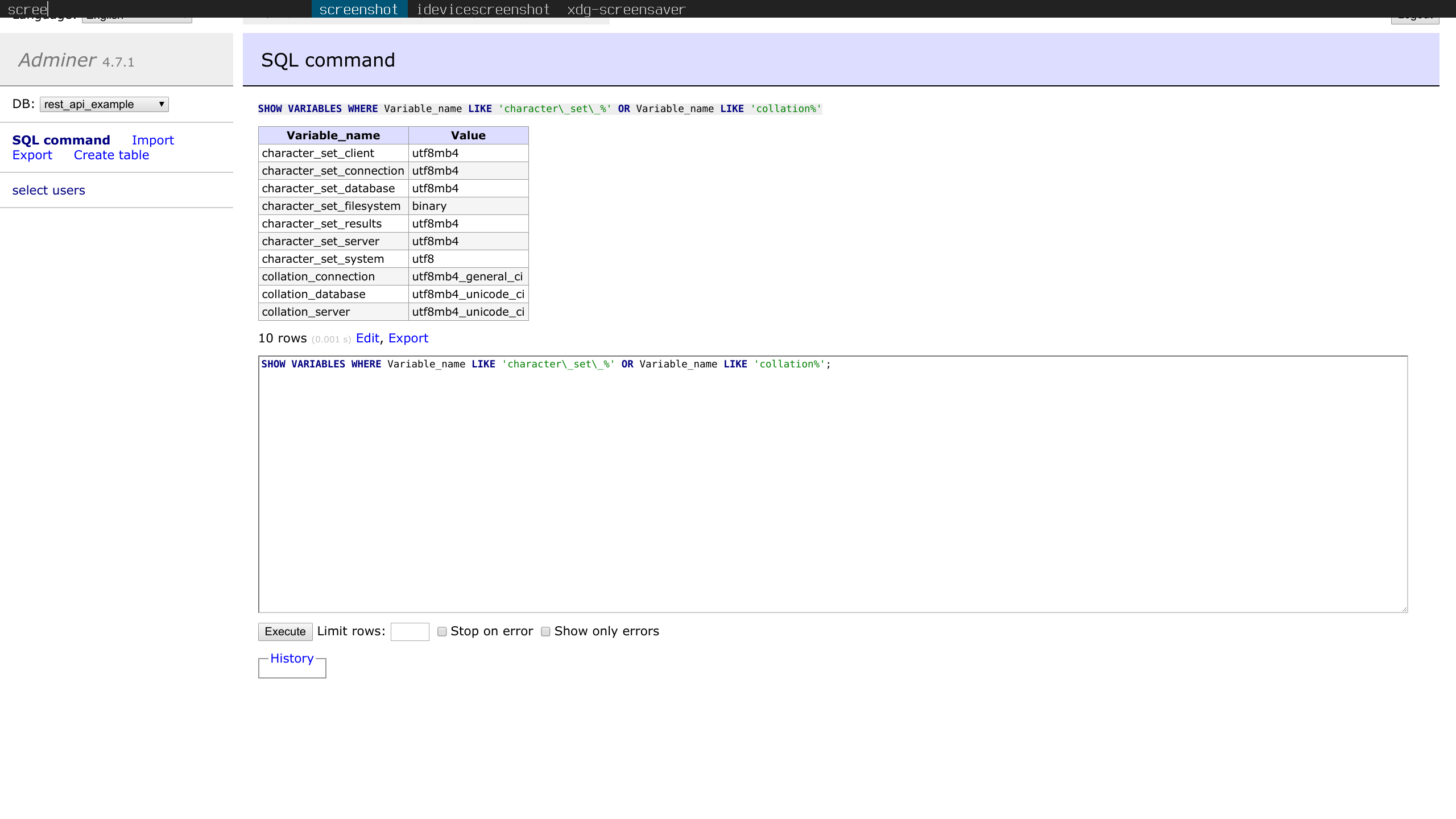Select the xdg-screensaver launcher suggestion
The width and height of the screenshot is (1456, 819).
point(626,9)
